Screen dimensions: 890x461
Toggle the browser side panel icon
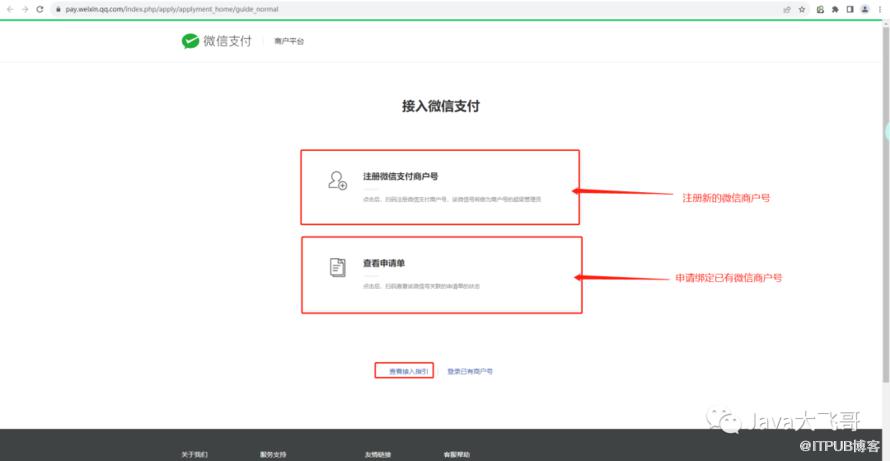point(850,10)
